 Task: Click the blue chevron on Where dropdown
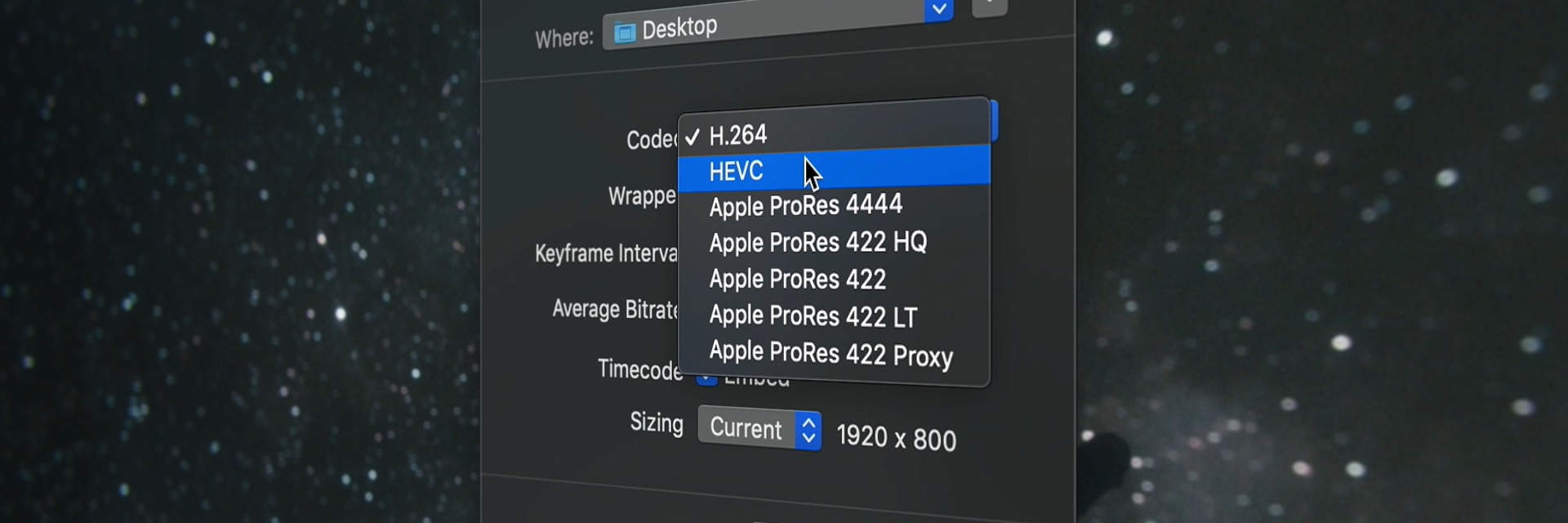[939, 9]
